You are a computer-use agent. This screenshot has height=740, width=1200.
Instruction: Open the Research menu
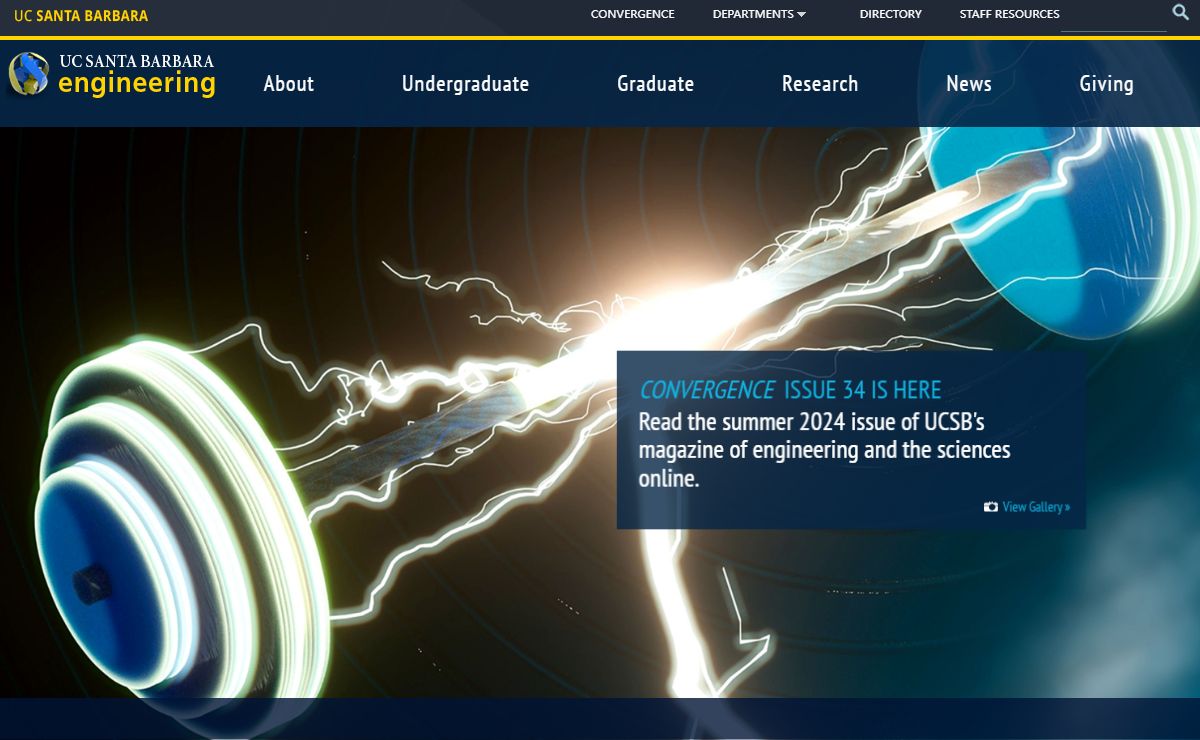(x=820, y=84)
